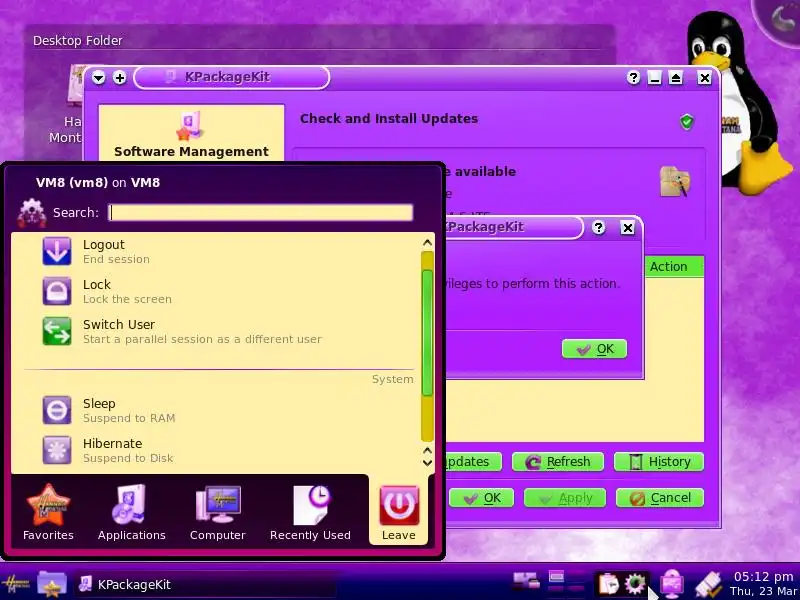The image size is (800, 600).
Task: Click the Sleep icon in System section
Action: tap(57, 410)
